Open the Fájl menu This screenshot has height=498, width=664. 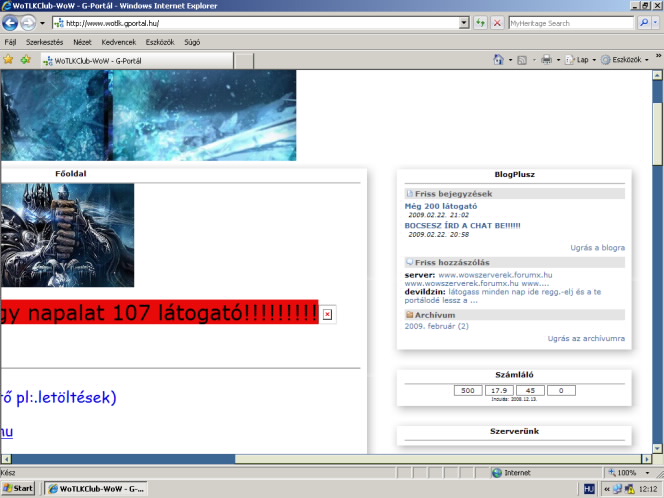(x=10, y=42)
